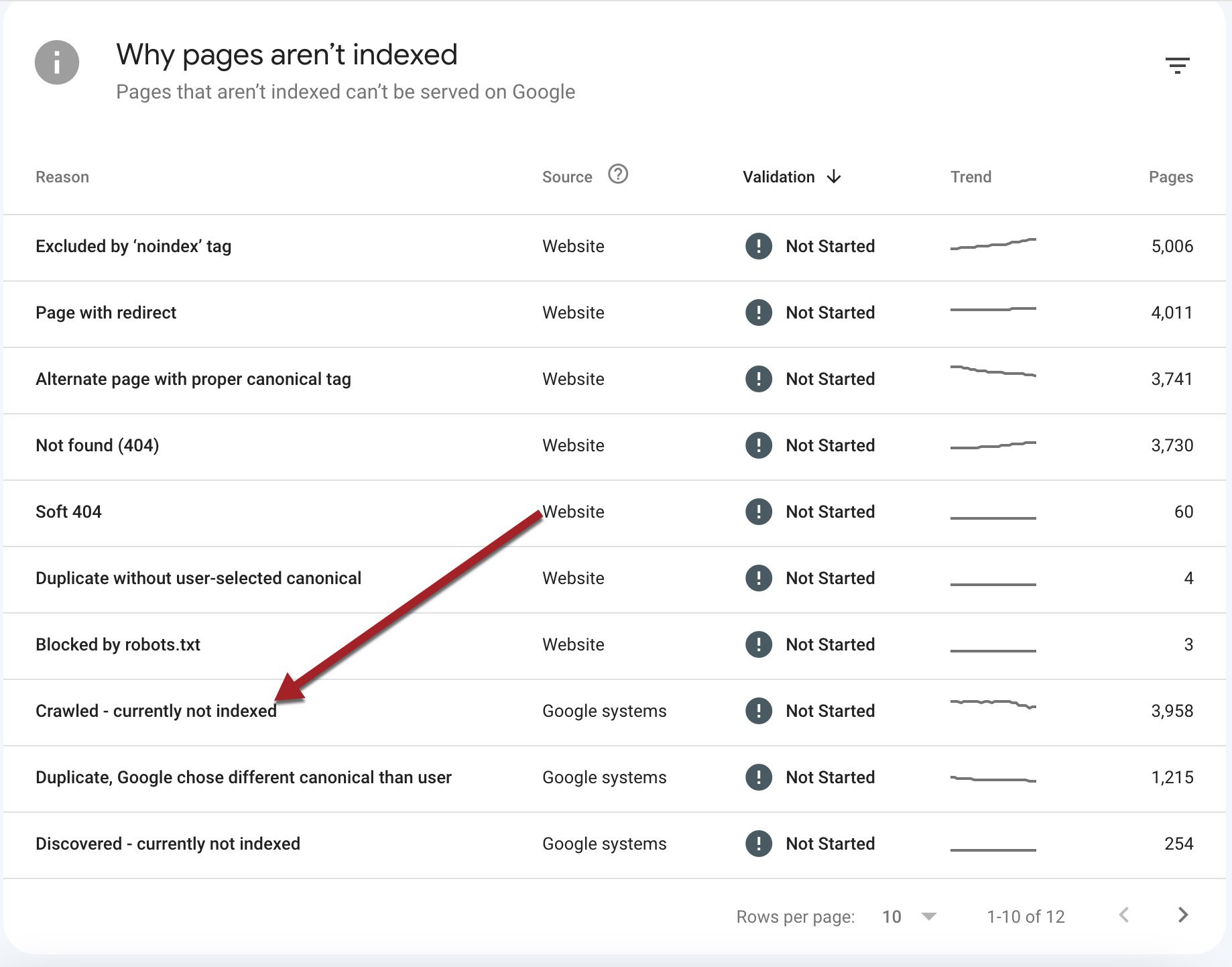
Task: Click the Validation sort arrow
Action: coord(834,177)
